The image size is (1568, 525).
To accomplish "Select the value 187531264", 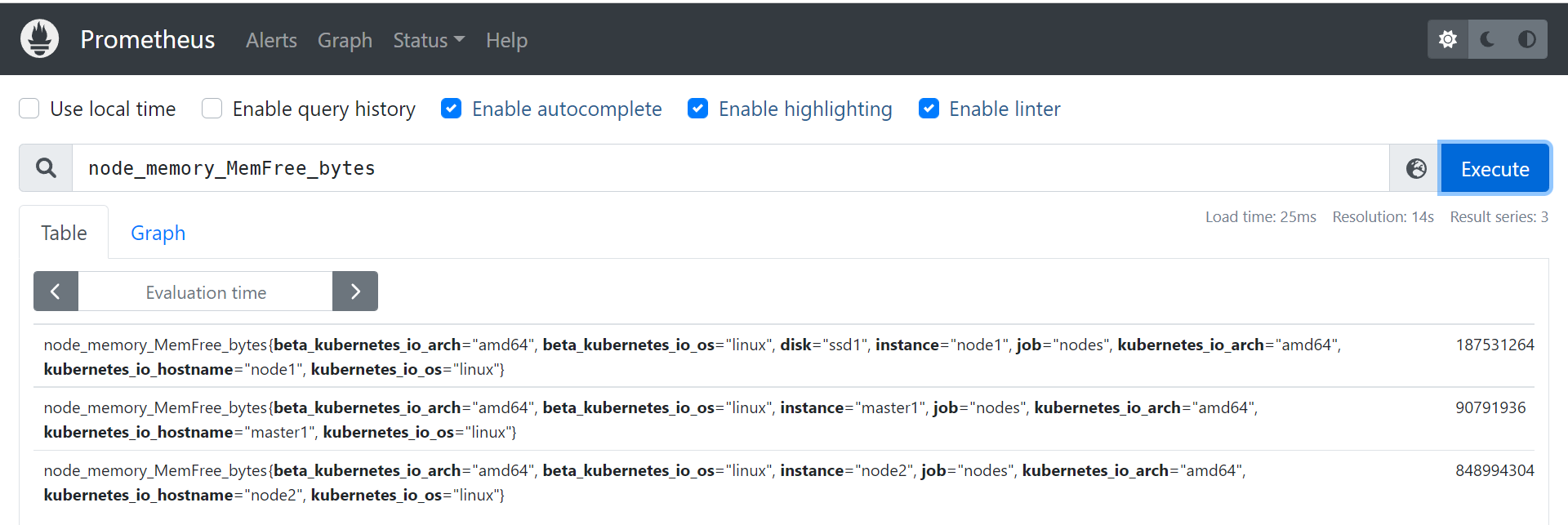I will [x=1494, y=345].
